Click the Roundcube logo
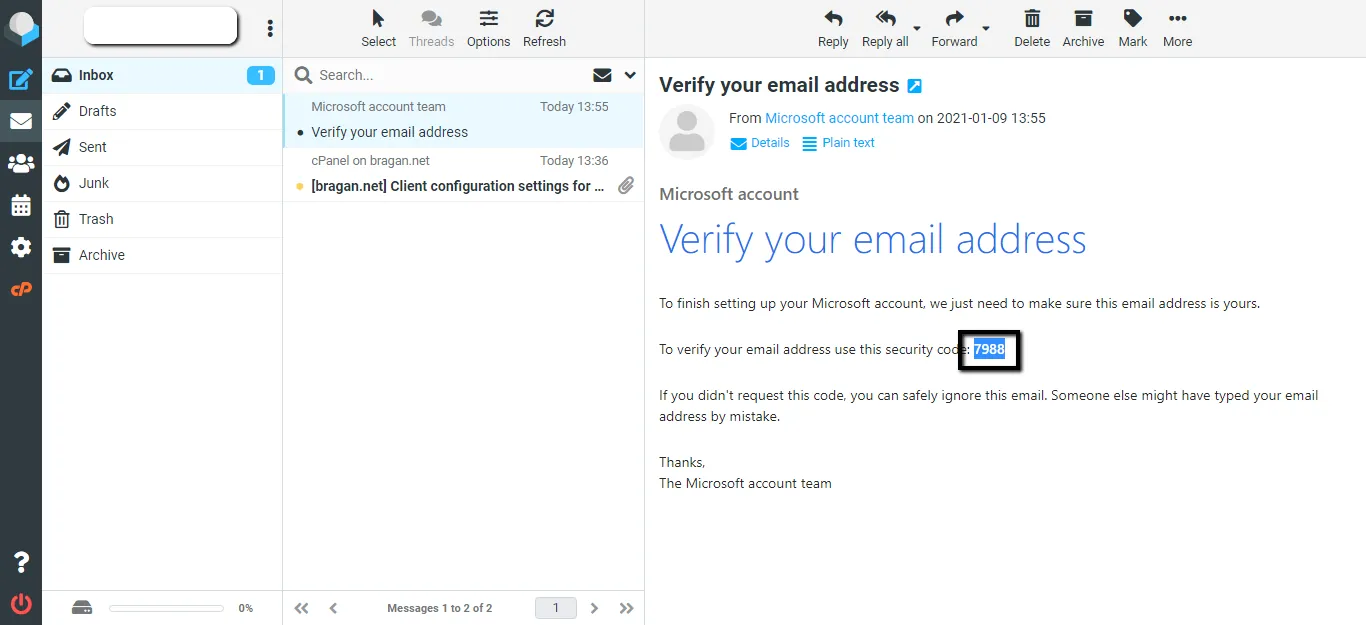 coord(21,28)
